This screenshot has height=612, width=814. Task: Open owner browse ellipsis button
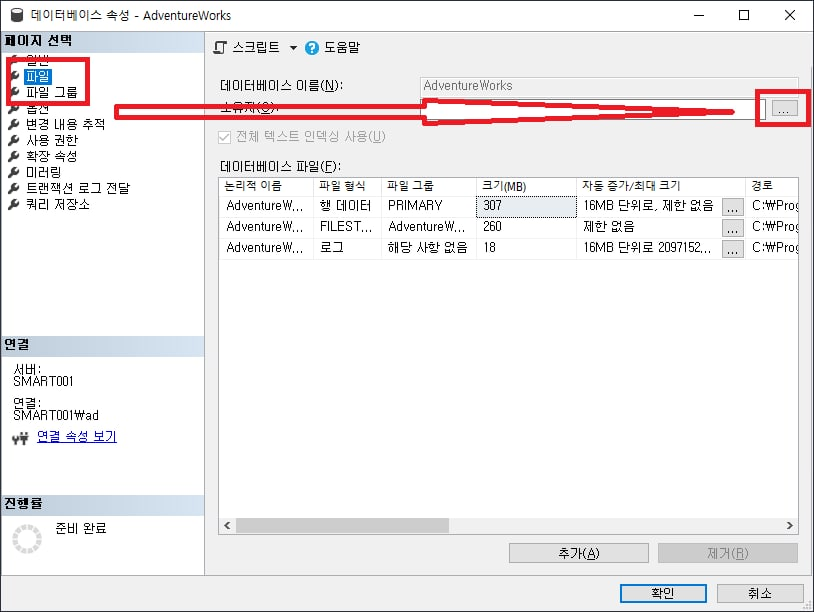784,108
